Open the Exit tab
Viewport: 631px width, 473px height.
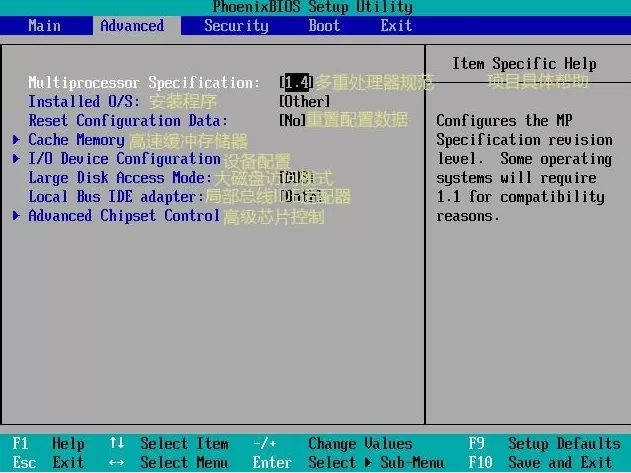click(396, 26)
